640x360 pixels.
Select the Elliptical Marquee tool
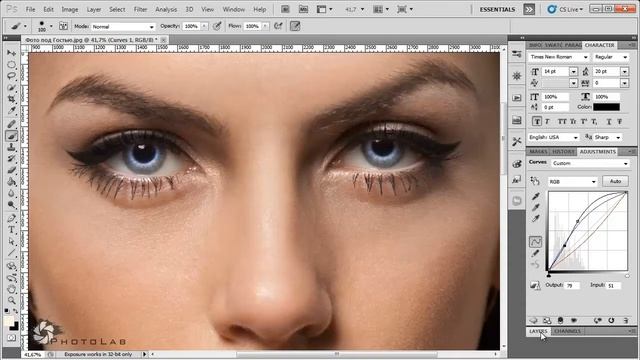11,64
